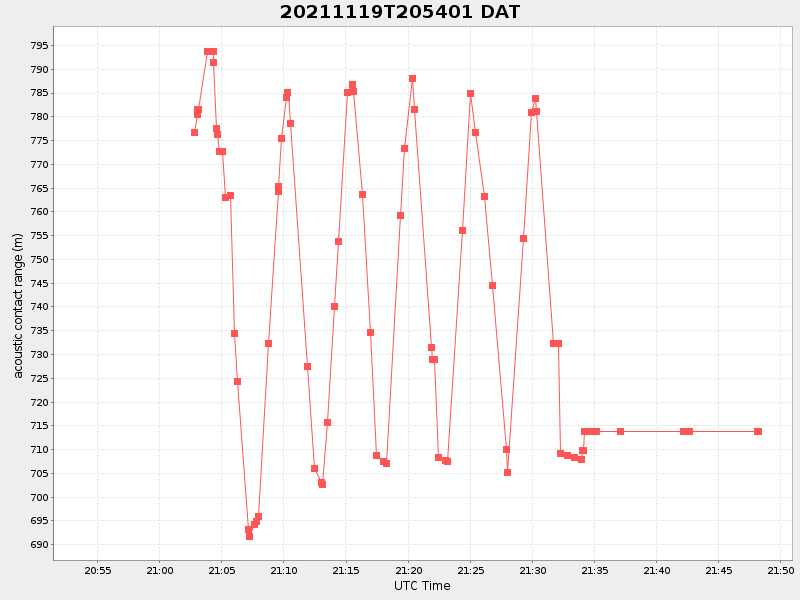
Task: Select the 715 y-axis tick label
Action: pyautogui.click(x=39, y=426)
